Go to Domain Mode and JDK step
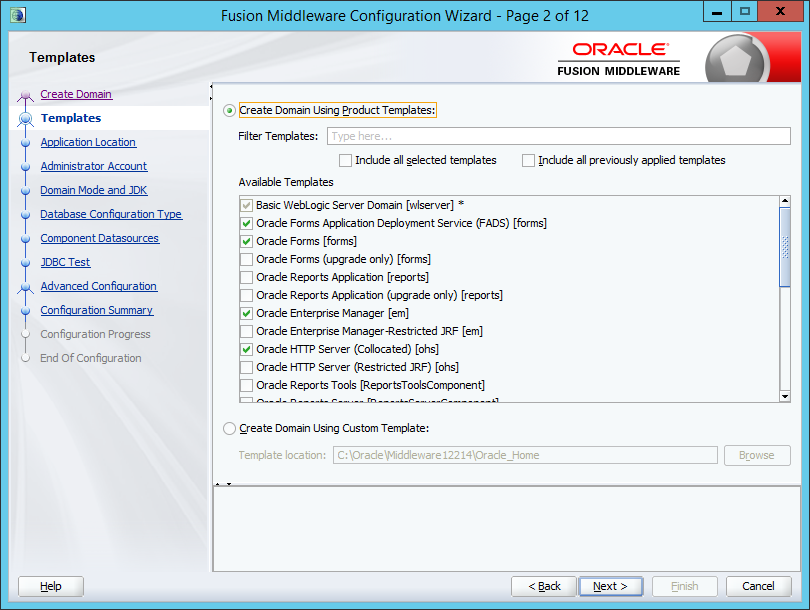The width and height of the screenshot is (810, 610). pos(94,191)
